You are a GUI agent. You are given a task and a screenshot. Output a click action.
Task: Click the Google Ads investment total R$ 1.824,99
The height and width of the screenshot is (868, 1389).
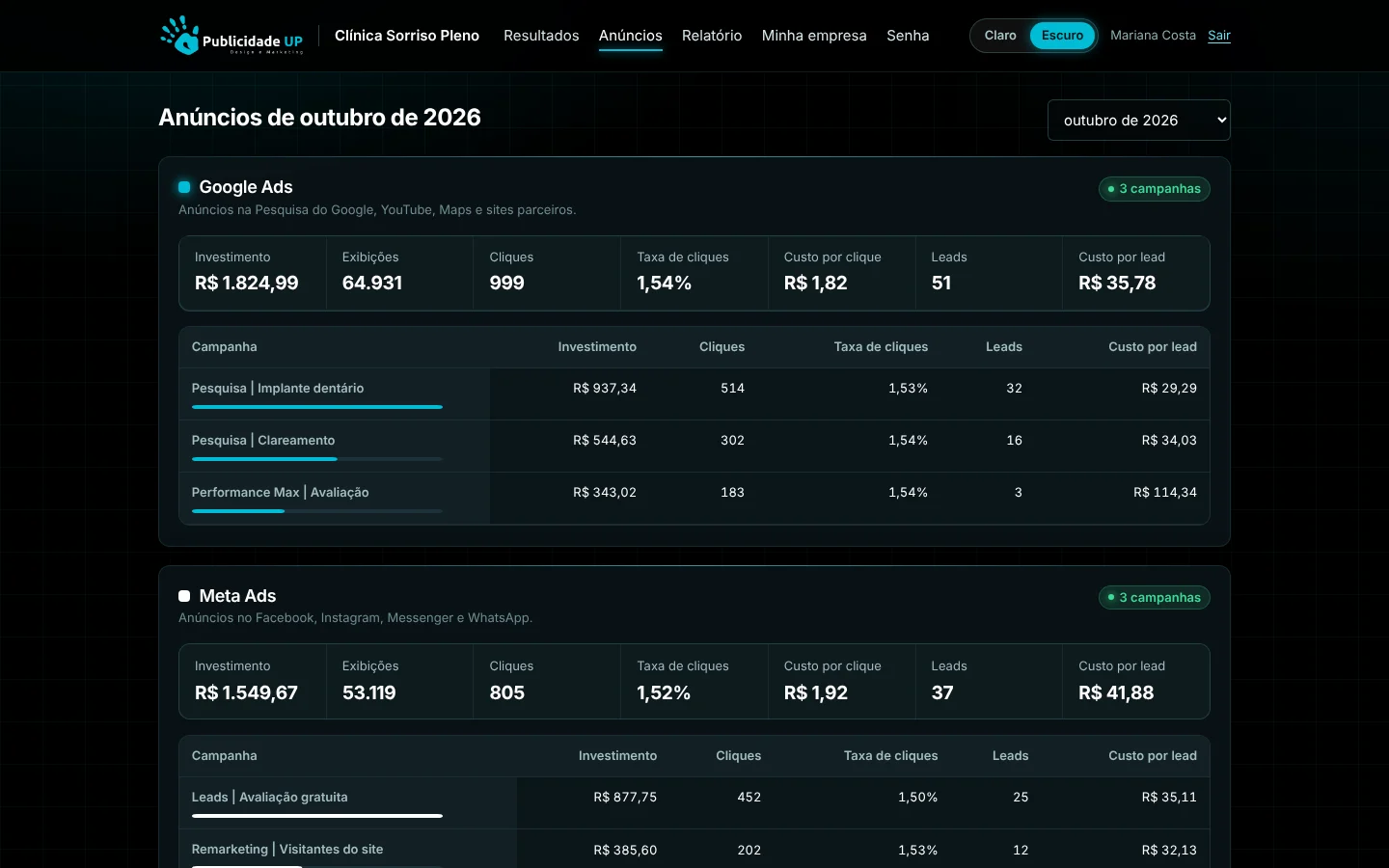coord(247,284)
